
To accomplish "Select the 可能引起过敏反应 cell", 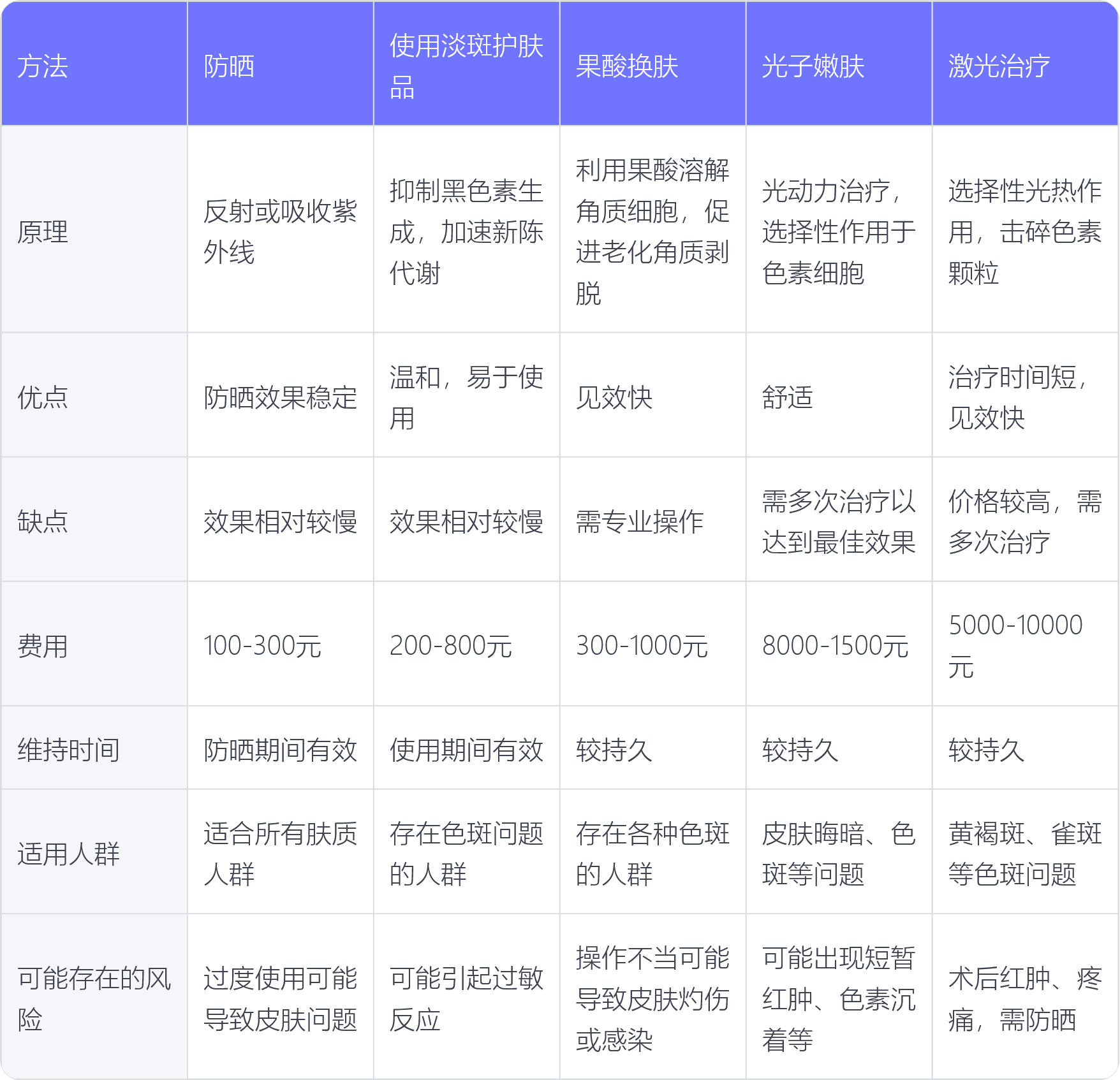I will coord(466,998).
